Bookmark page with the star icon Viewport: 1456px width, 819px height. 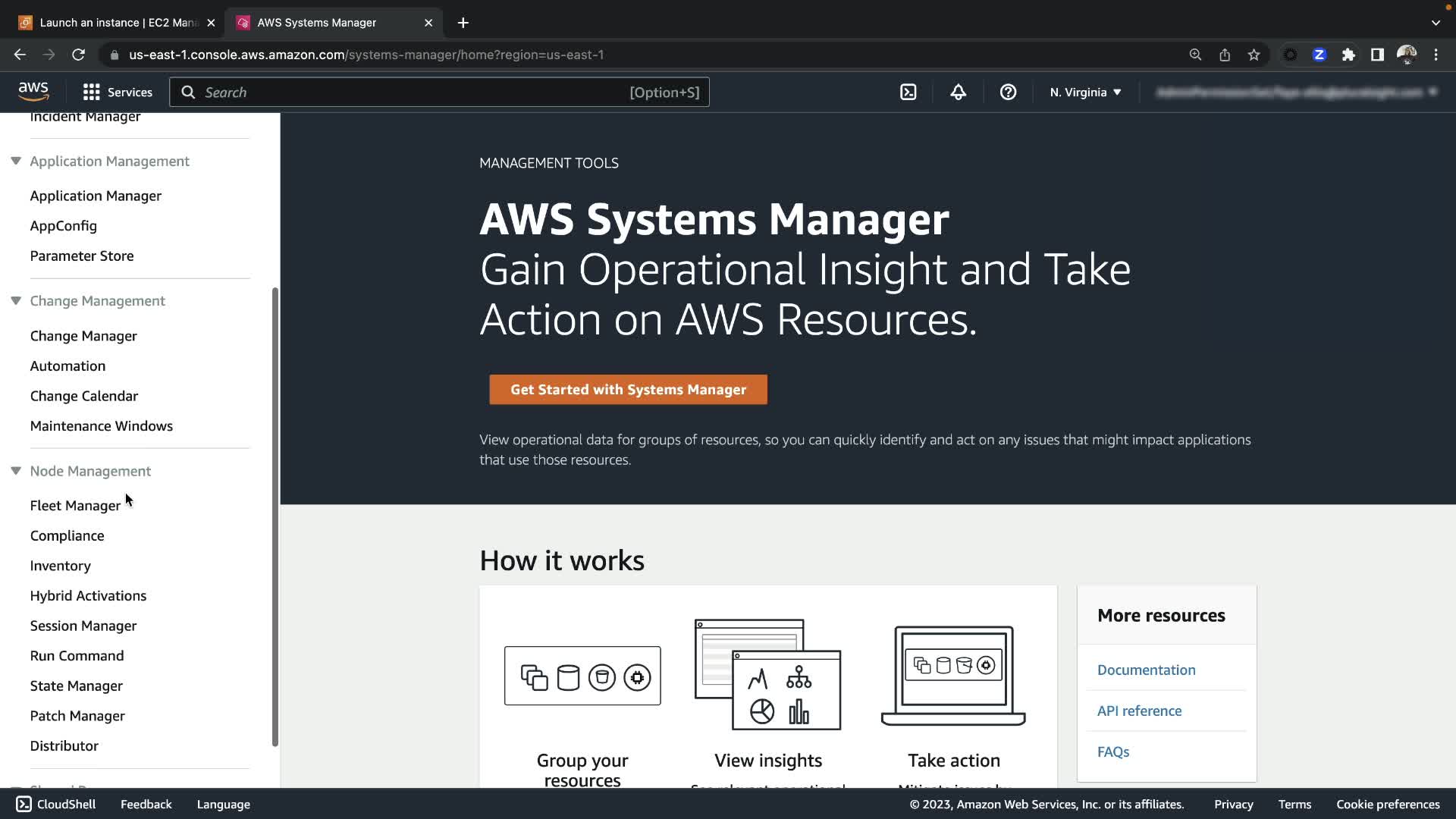click(x=1254, y=55)
